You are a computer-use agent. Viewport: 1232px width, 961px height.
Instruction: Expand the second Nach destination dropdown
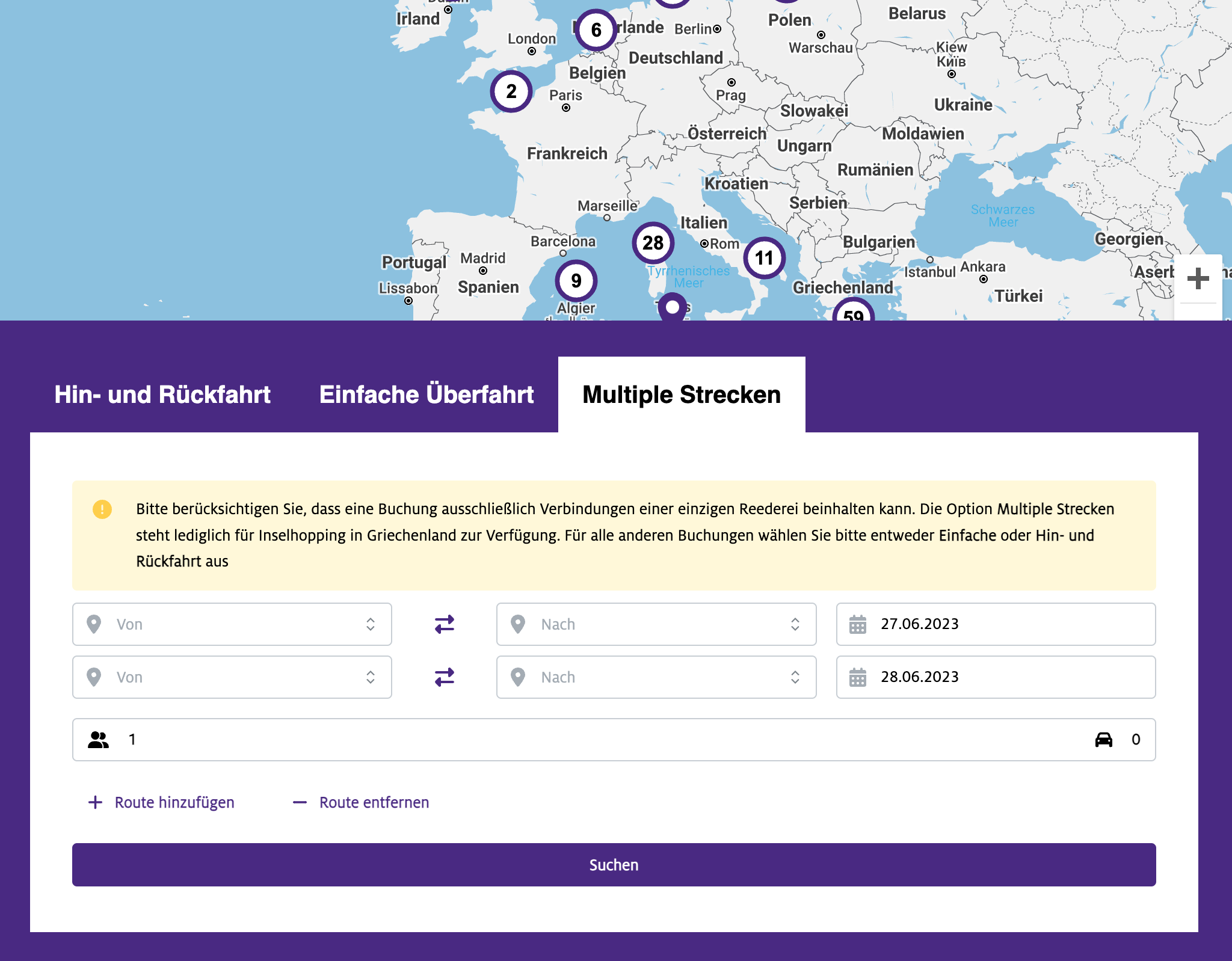[x=656, y=677]
